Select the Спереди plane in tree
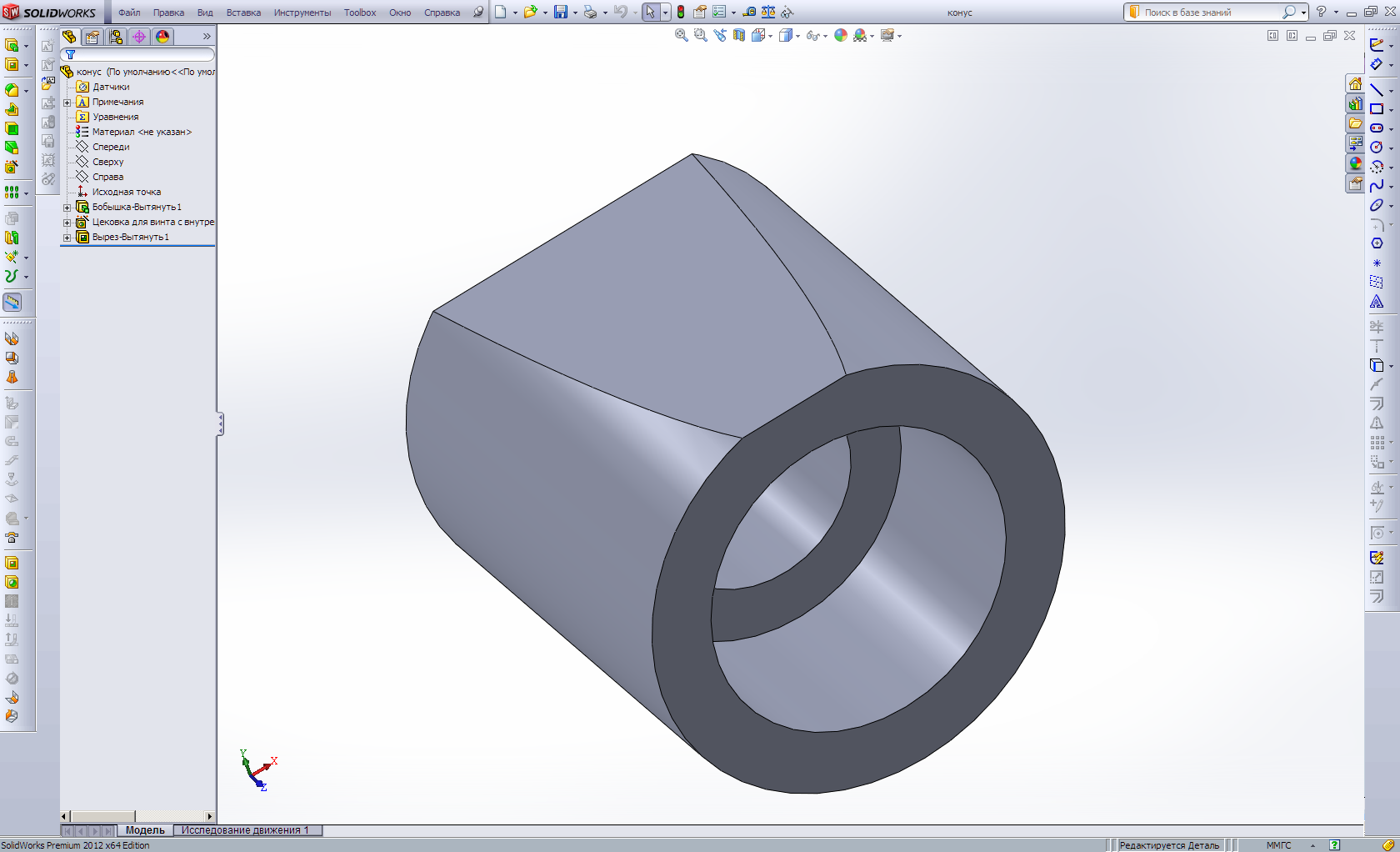1400x852 pixels. 111,148
